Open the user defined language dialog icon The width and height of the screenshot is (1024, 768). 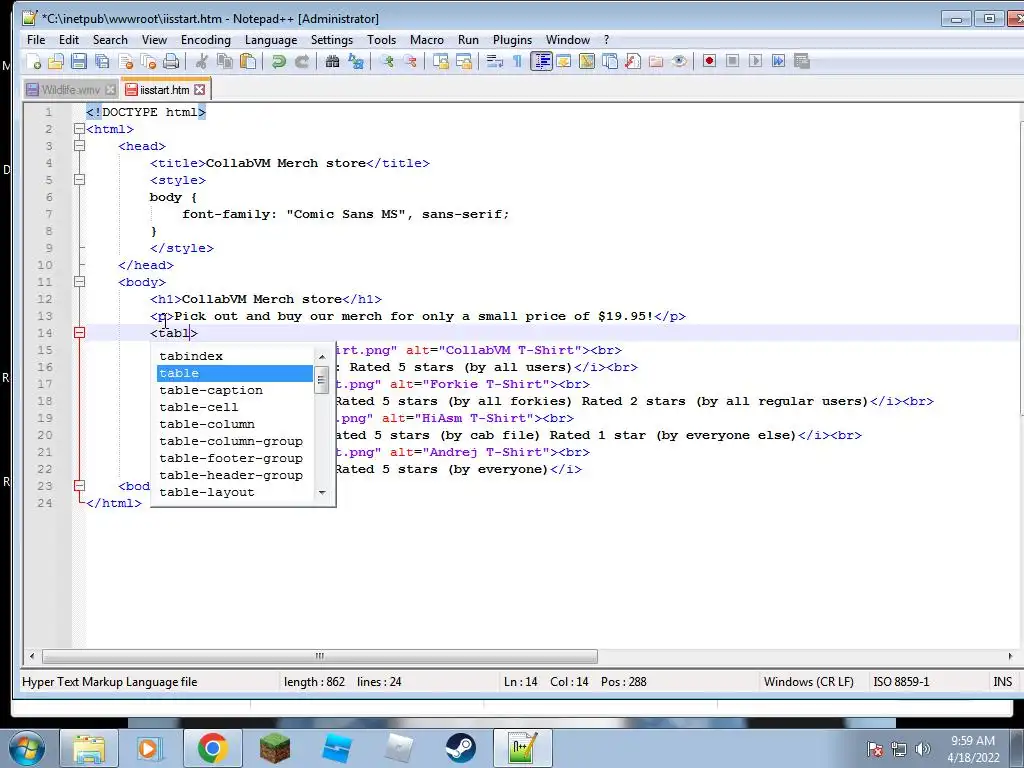tap(564, 61)
